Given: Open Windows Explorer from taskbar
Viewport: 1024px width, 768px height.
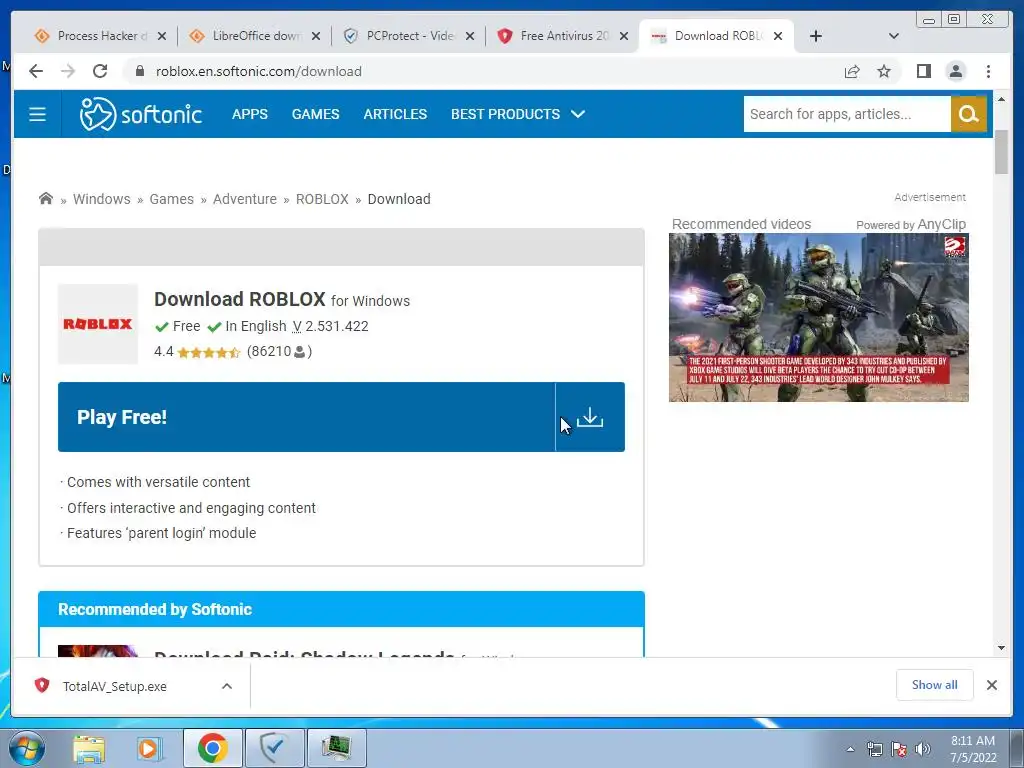Looking at the screenshot, I should click(x=89, y=748).
